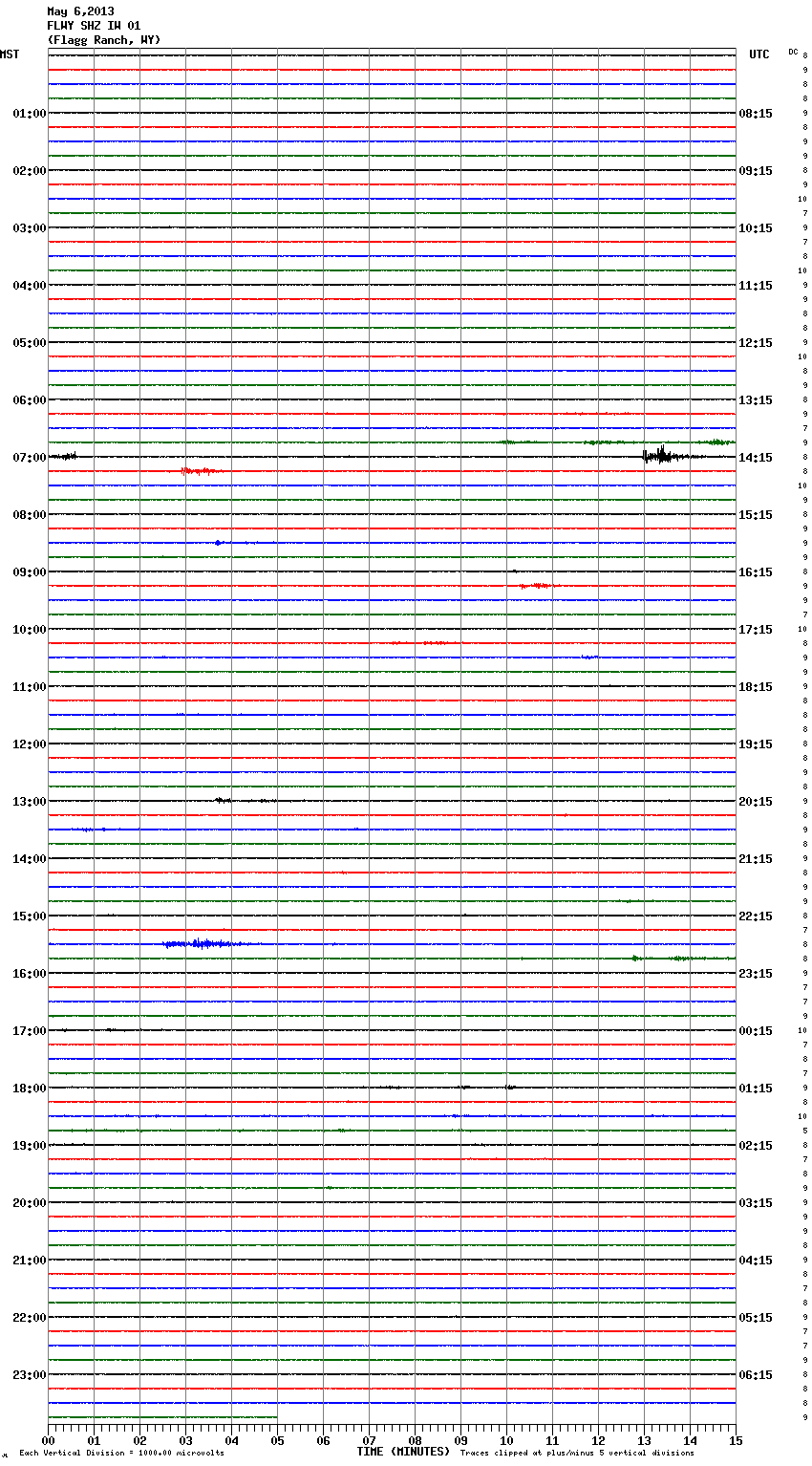Click the 04:15 UTC time label
The height and width of the screenshot is (1466, 812).
(x=756, y=1261)
